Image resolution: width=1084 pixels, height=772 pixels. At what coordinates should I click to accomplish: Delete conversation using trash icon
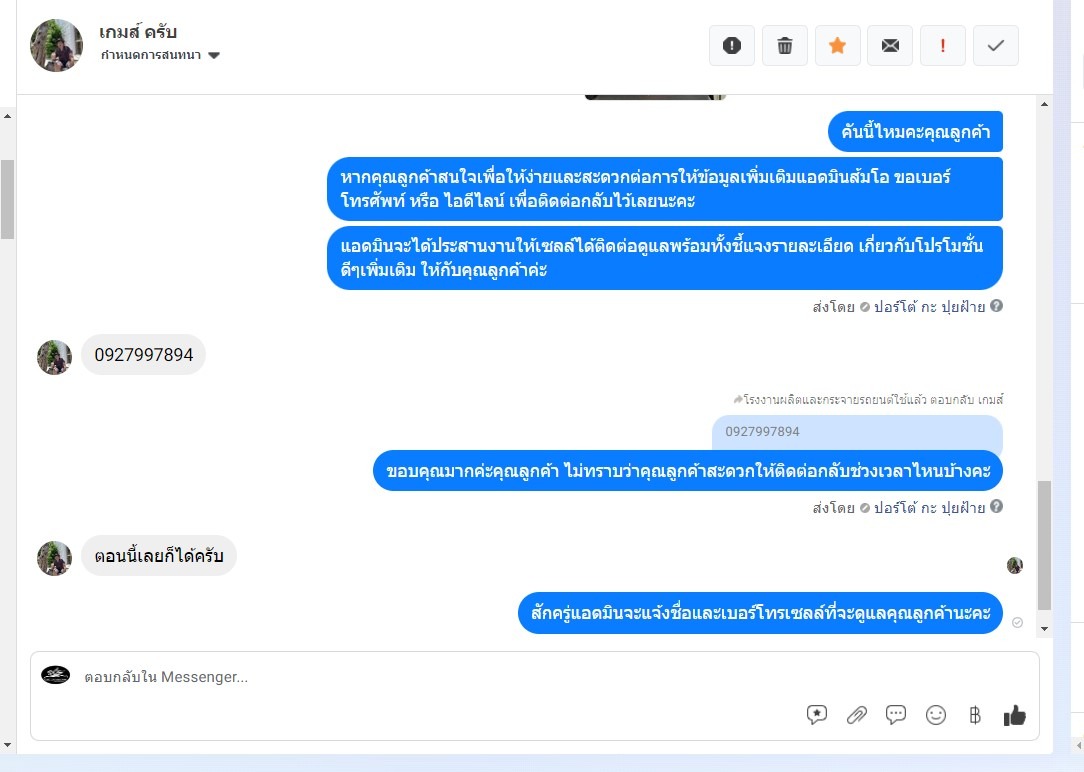pyautogui.click(x=785, y=46)
